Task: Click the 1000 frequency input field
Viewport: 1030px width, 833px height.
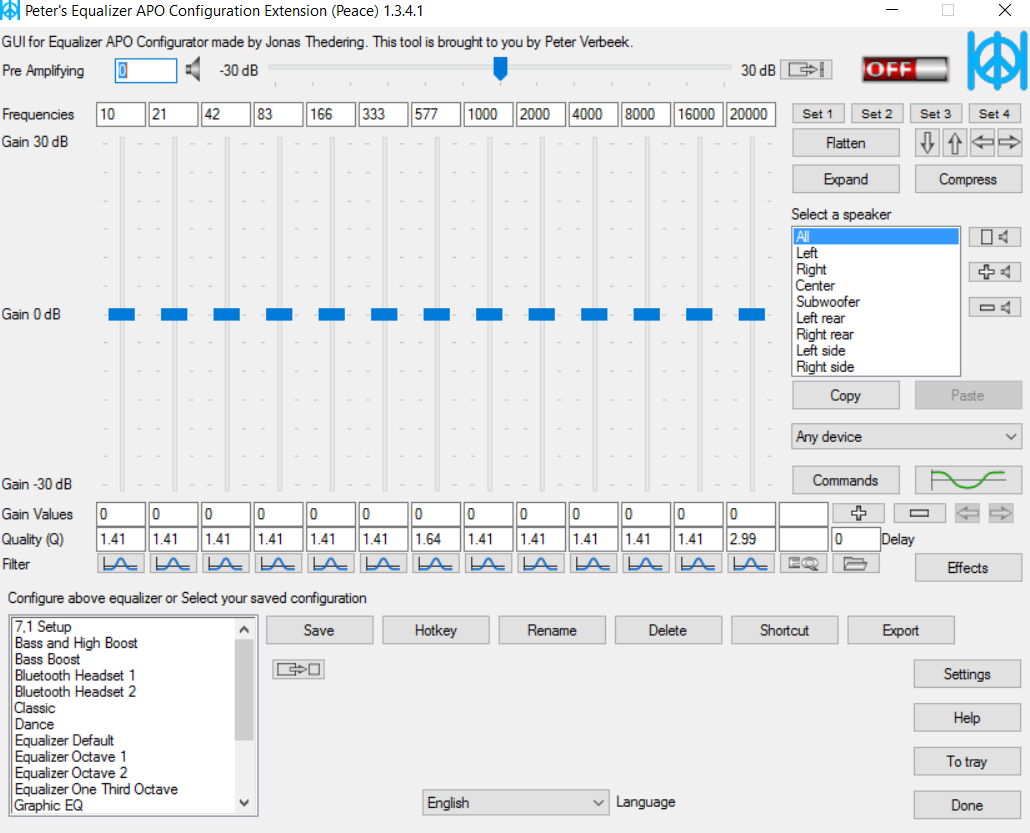Action: [488, 114]
